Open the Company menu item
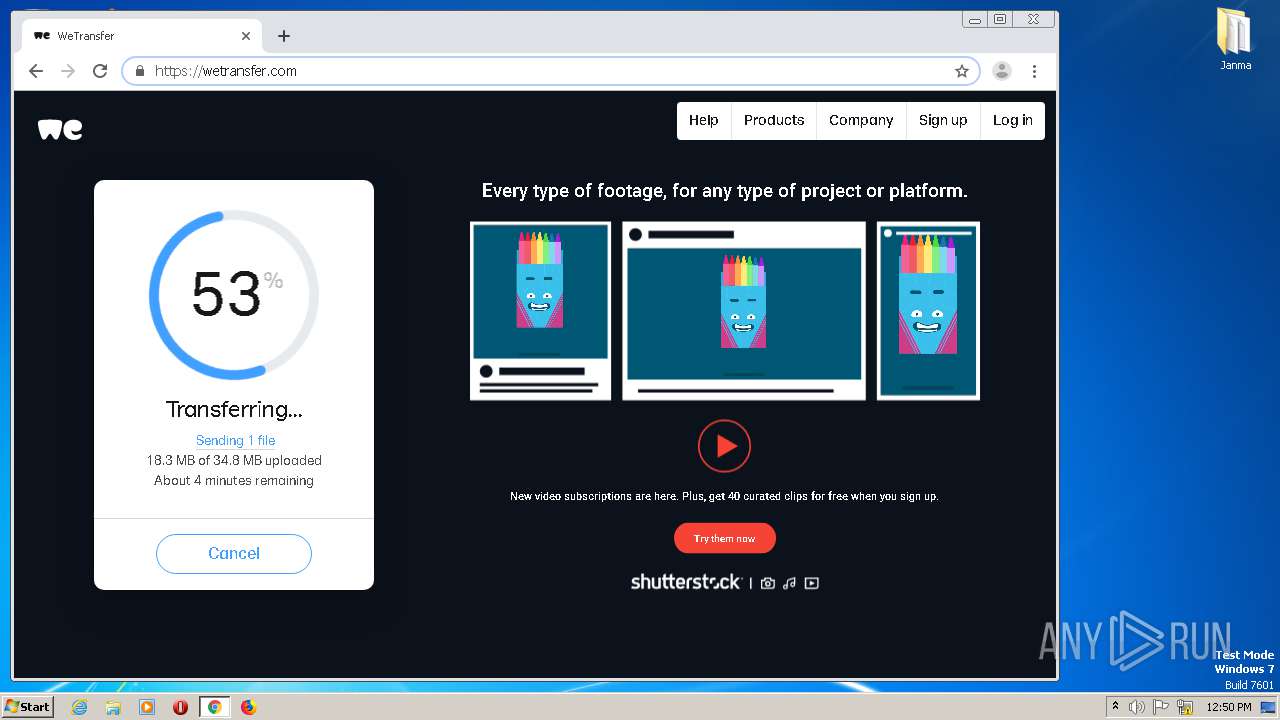1280x720 pixels. 861,120
